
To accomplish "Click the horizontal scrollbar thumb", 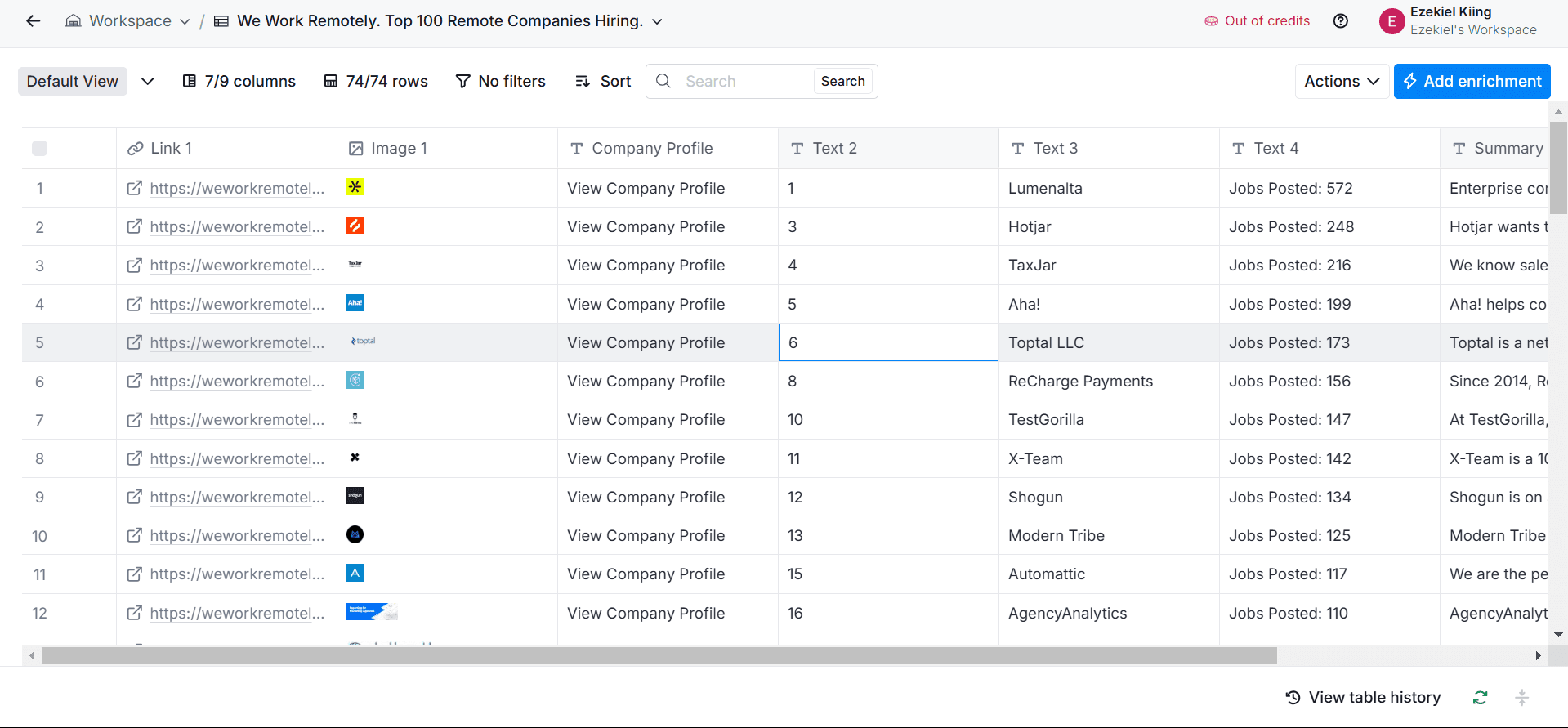I will [659, 655].
